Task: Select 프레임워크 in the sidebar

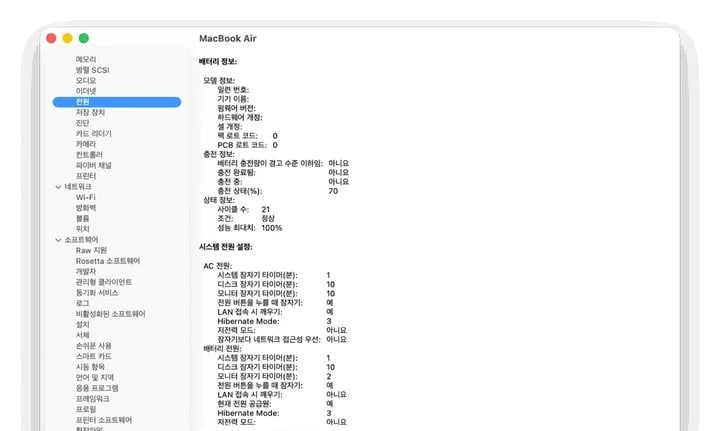Action: tap(93, 398)
